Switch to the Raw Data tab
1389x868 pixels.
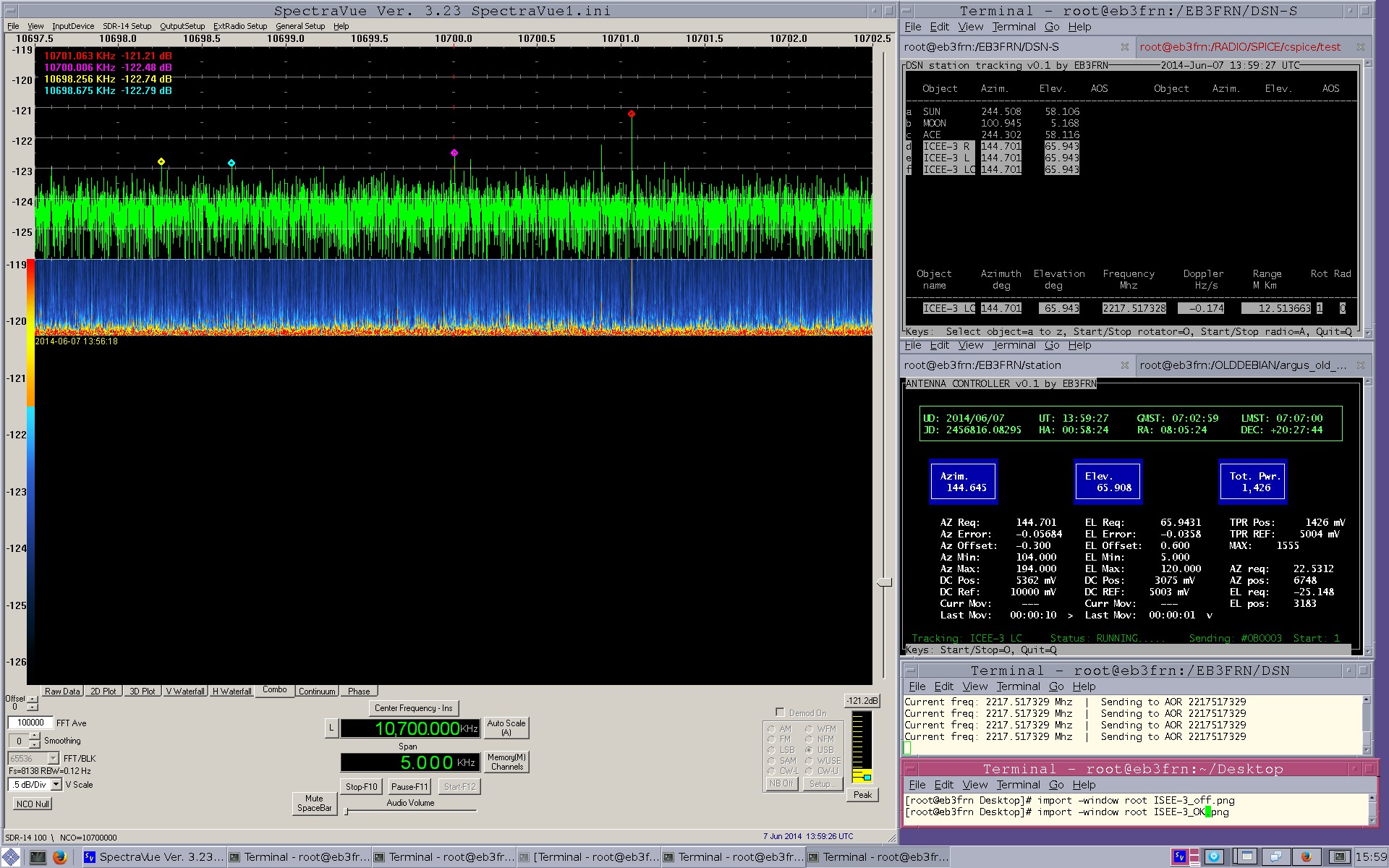[62, 692]
